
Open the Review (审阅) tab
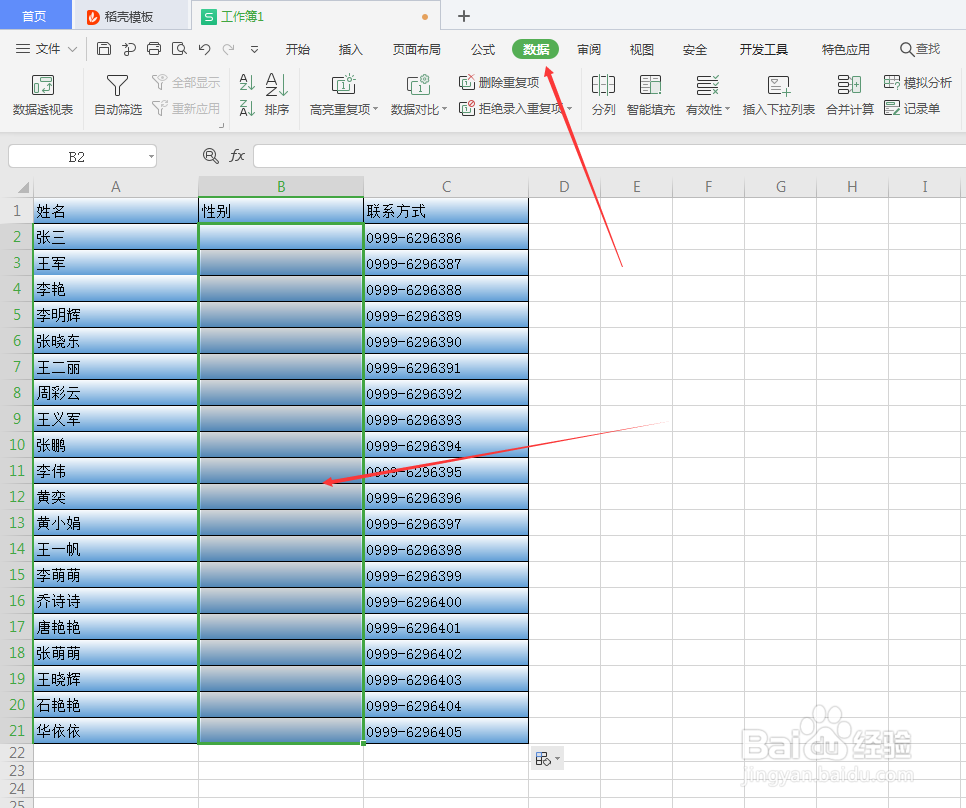pyautogui.click(x=589, y=49)
